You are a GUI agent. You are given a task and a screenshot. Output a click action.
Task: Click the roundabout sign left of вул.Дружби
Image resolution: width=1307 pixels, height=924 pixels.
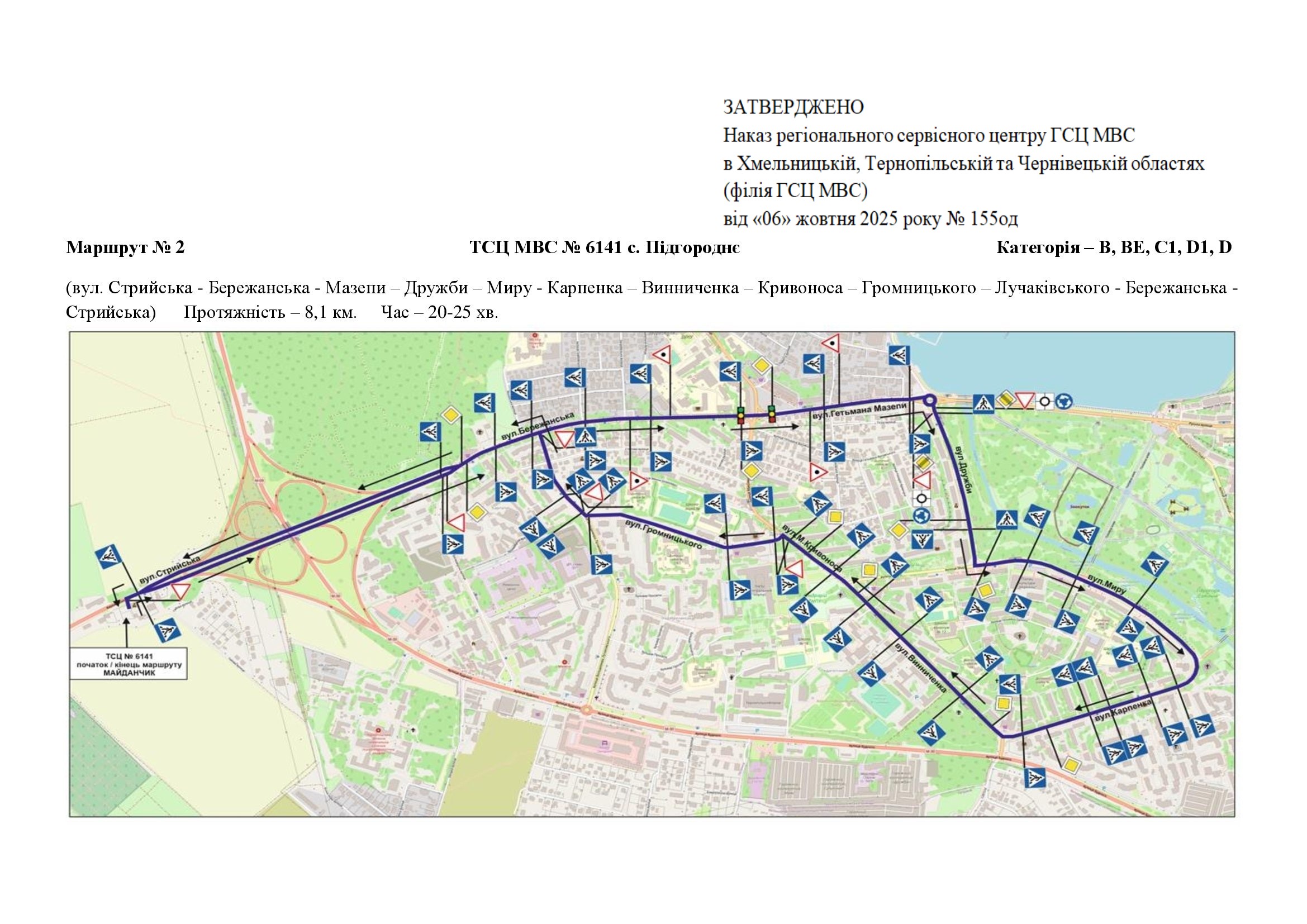[x=921, y=517]
